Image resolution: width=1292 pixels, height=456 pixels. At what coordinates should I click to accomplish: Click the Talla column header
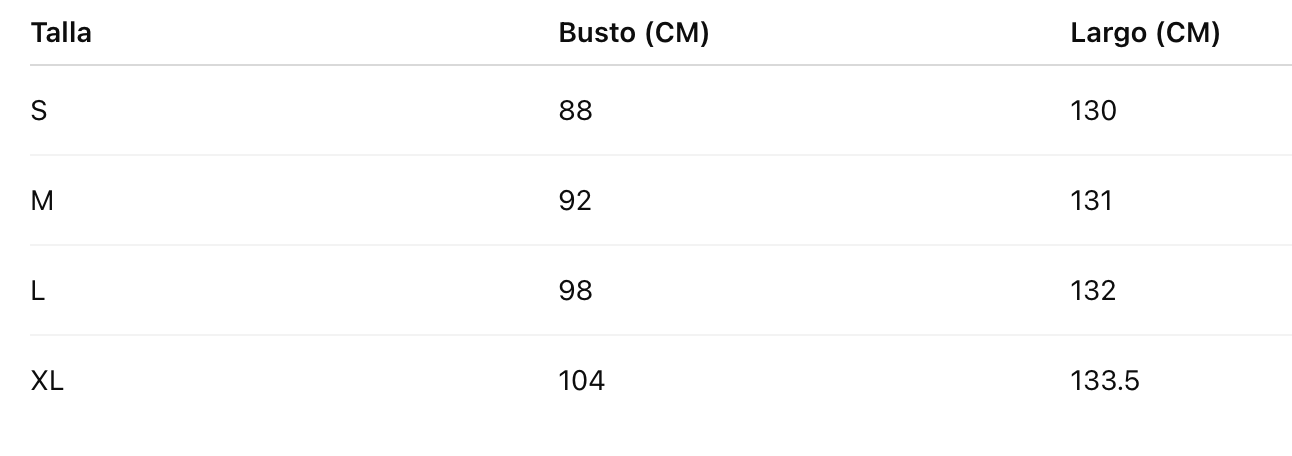[61, 33]
